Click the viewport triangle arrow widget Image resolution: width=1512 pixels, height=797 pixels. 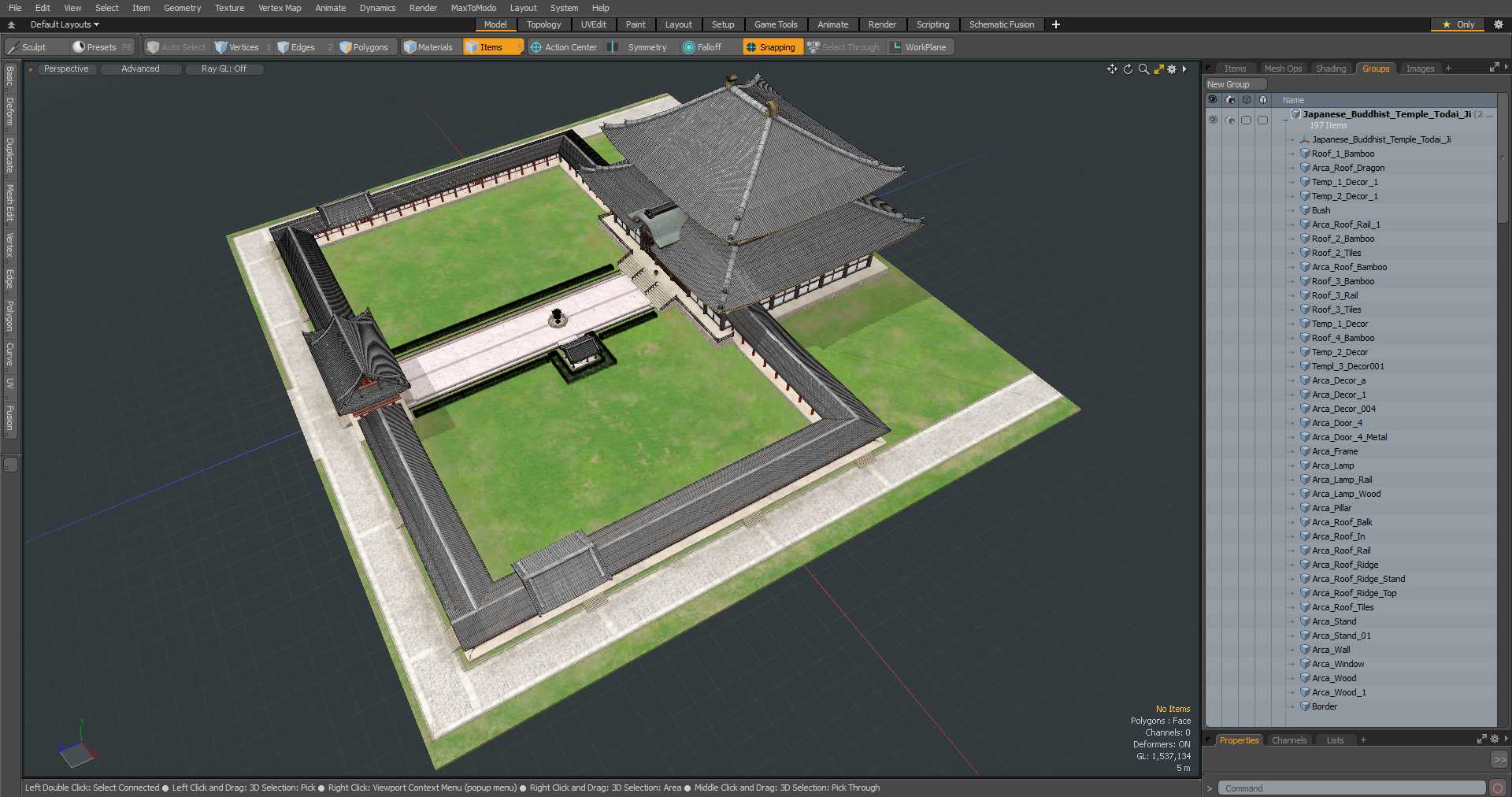click(x=1184, y=69)
